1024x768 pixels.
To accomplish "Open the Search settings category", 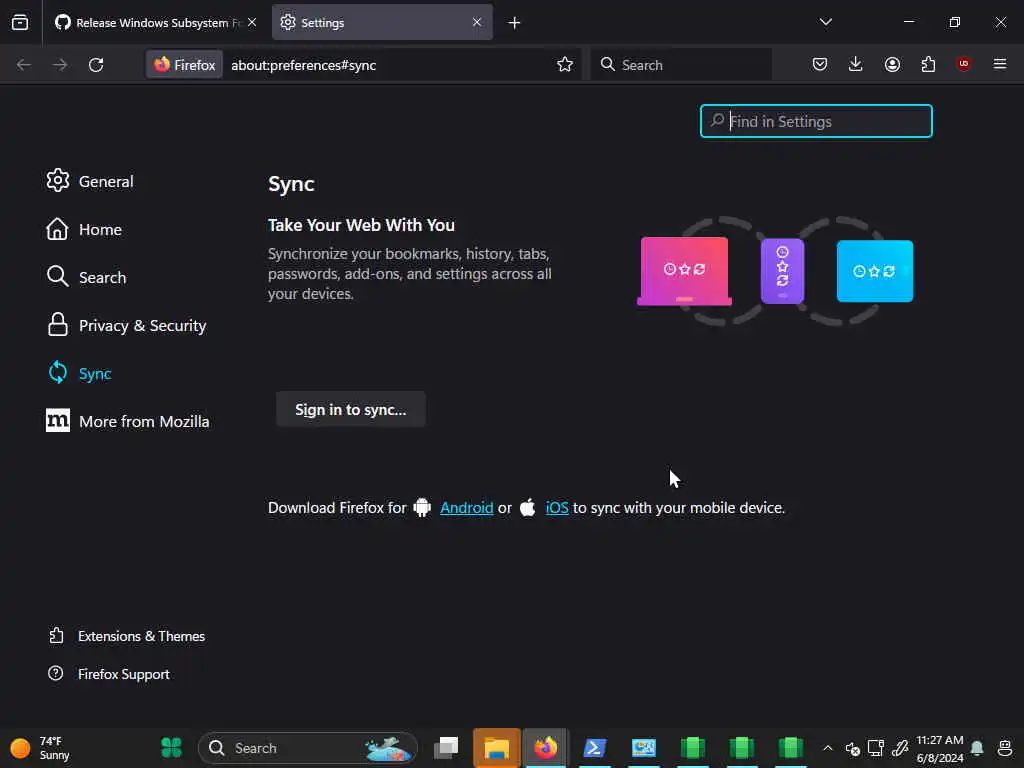I will (x=86, y=277).
